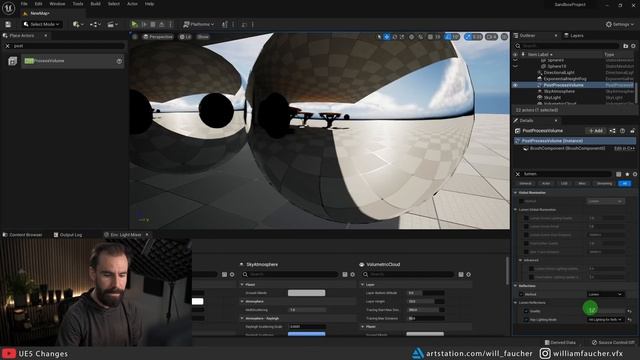Open the Perspective view mode dropdown
640x360 pixels.
pos(158,37)
